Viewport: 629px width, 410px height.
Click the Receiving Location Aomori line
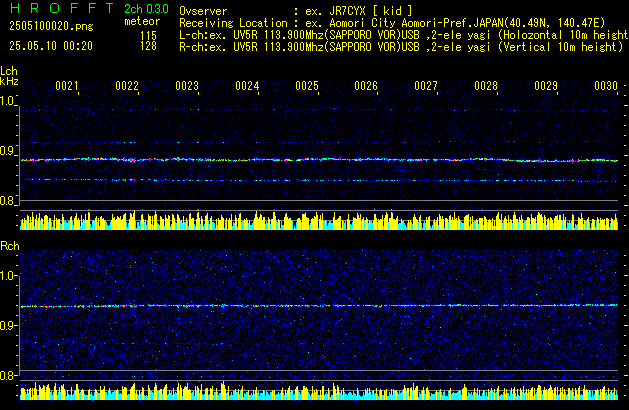(392, 23)
